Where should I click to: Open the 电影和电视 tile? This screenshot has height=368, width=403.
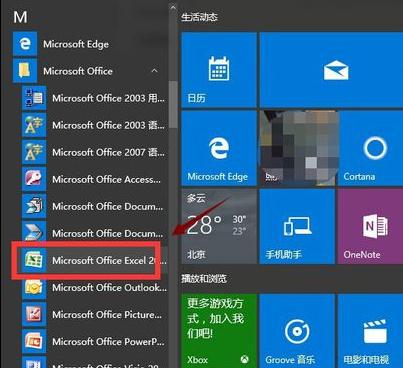(370, 331)
